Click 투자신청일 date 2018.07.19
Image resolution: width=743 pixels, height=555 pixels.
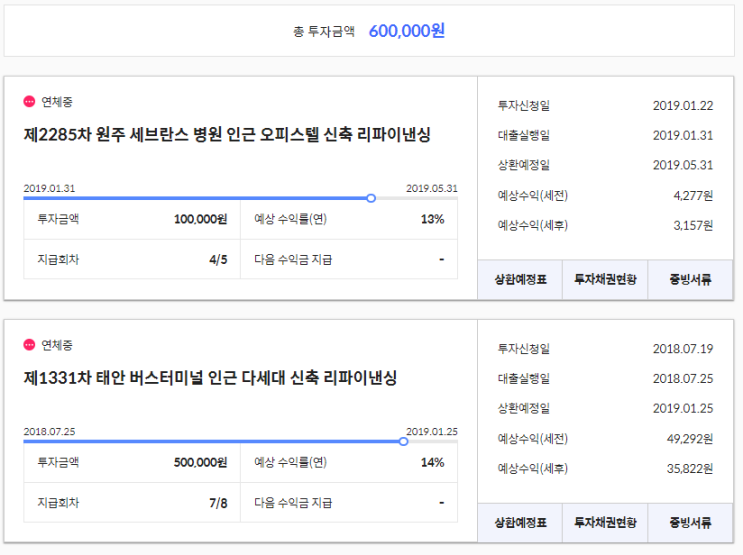tap(683, 348)
